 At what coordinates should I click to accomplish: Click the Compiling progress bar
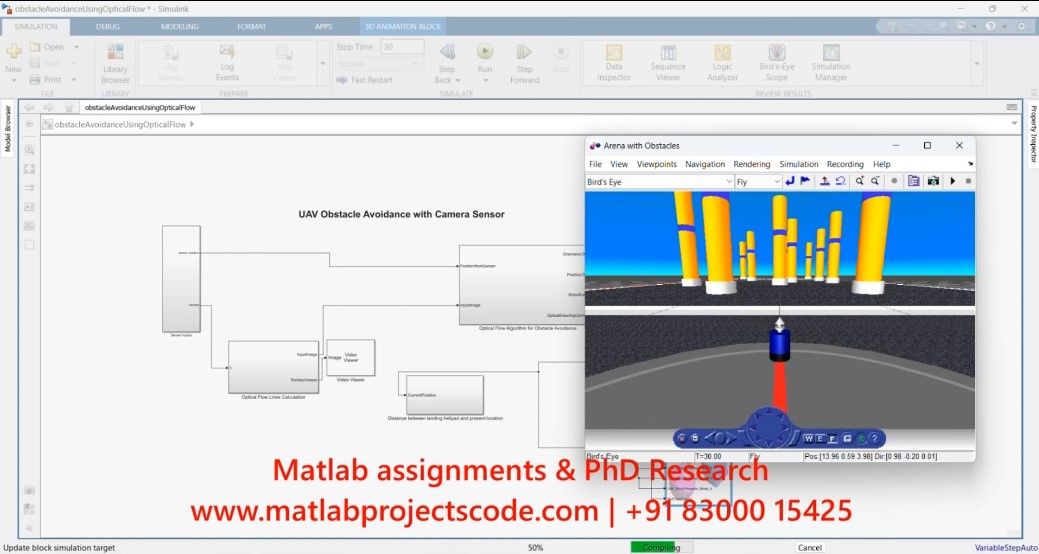pyautogui.click(x=661, y=548)
